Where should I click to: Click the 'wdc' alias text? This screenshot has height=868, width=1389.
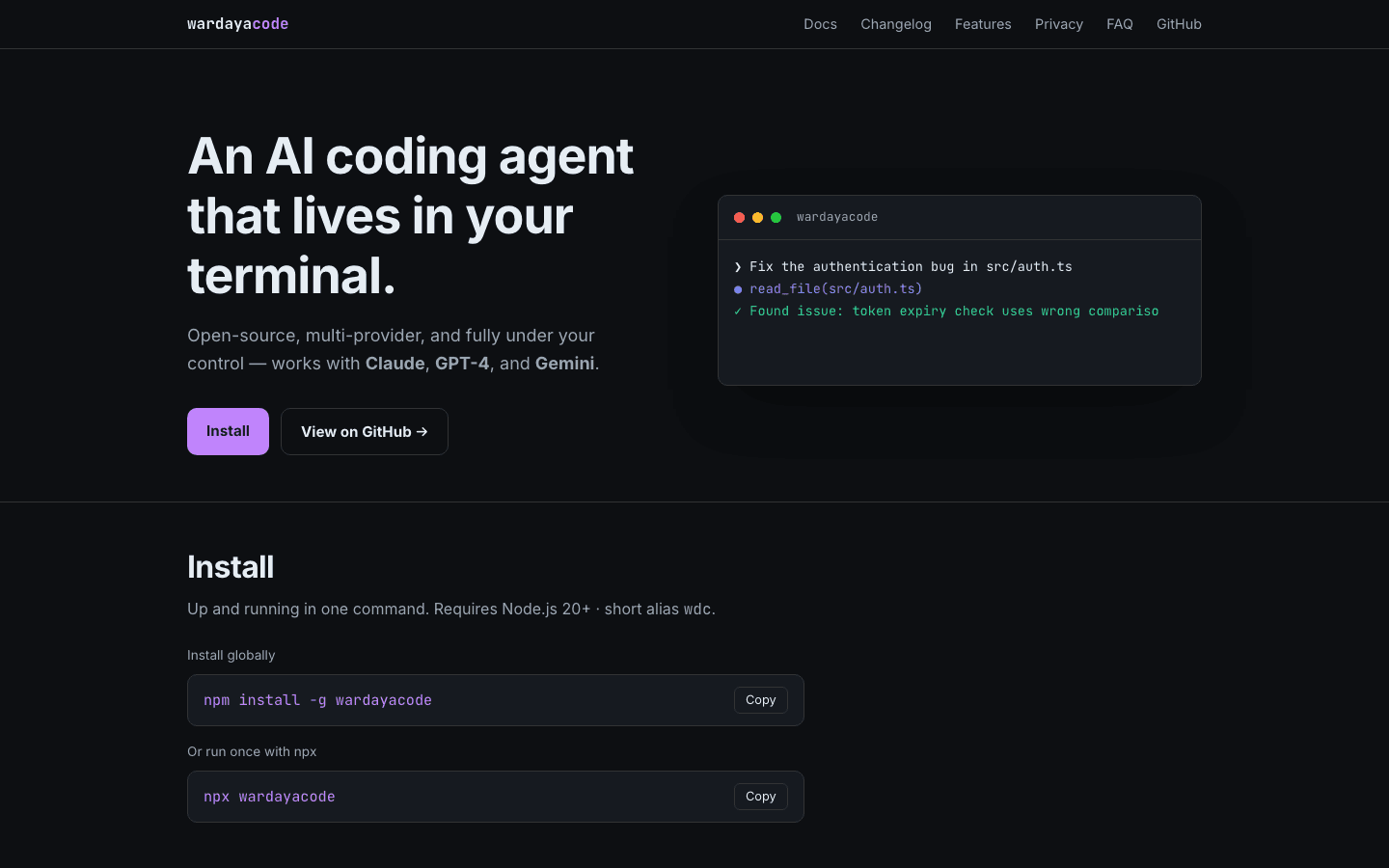697,610
